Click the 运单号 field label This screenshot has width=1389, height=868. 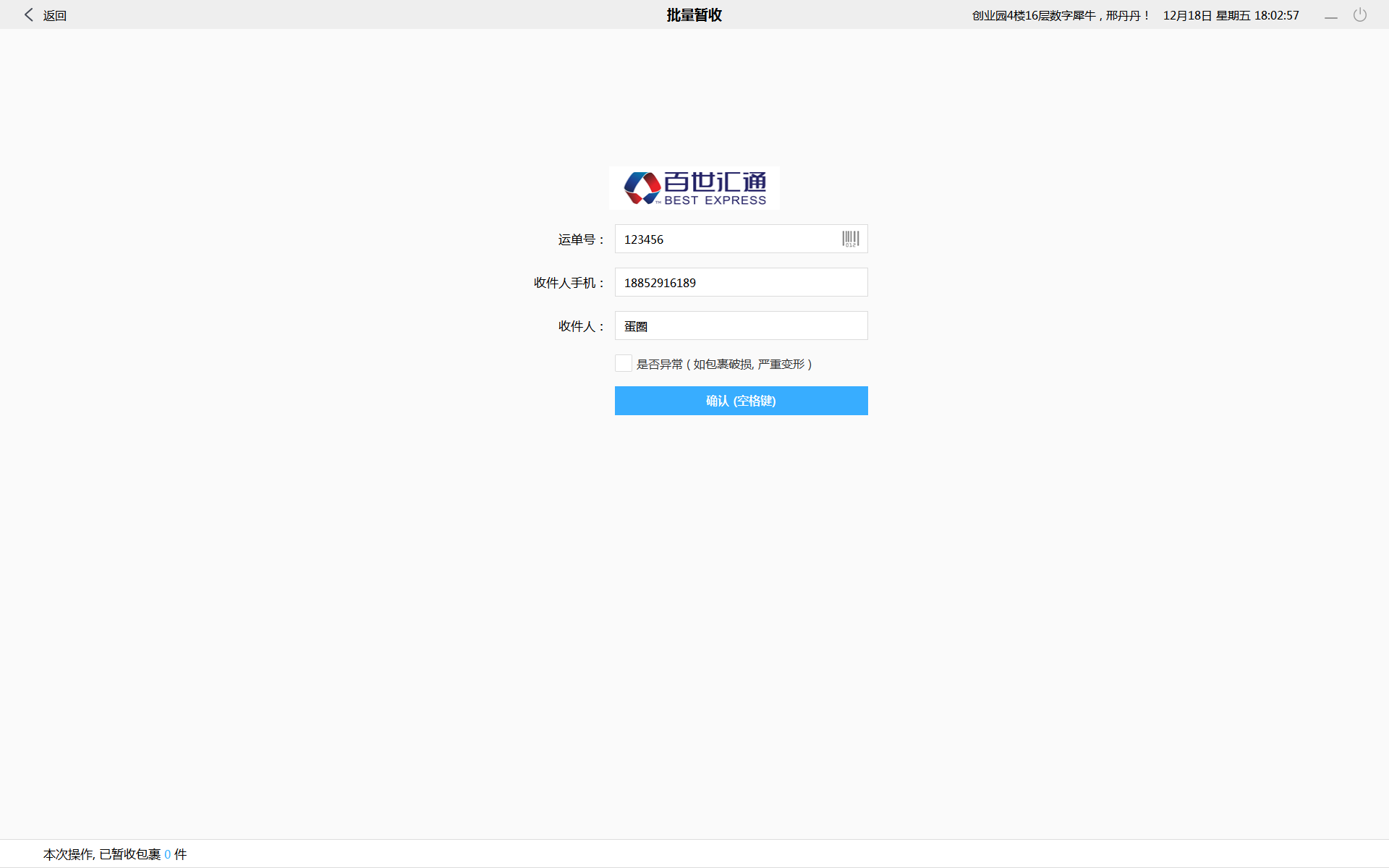pyautogui.click(x=581, y=239)
